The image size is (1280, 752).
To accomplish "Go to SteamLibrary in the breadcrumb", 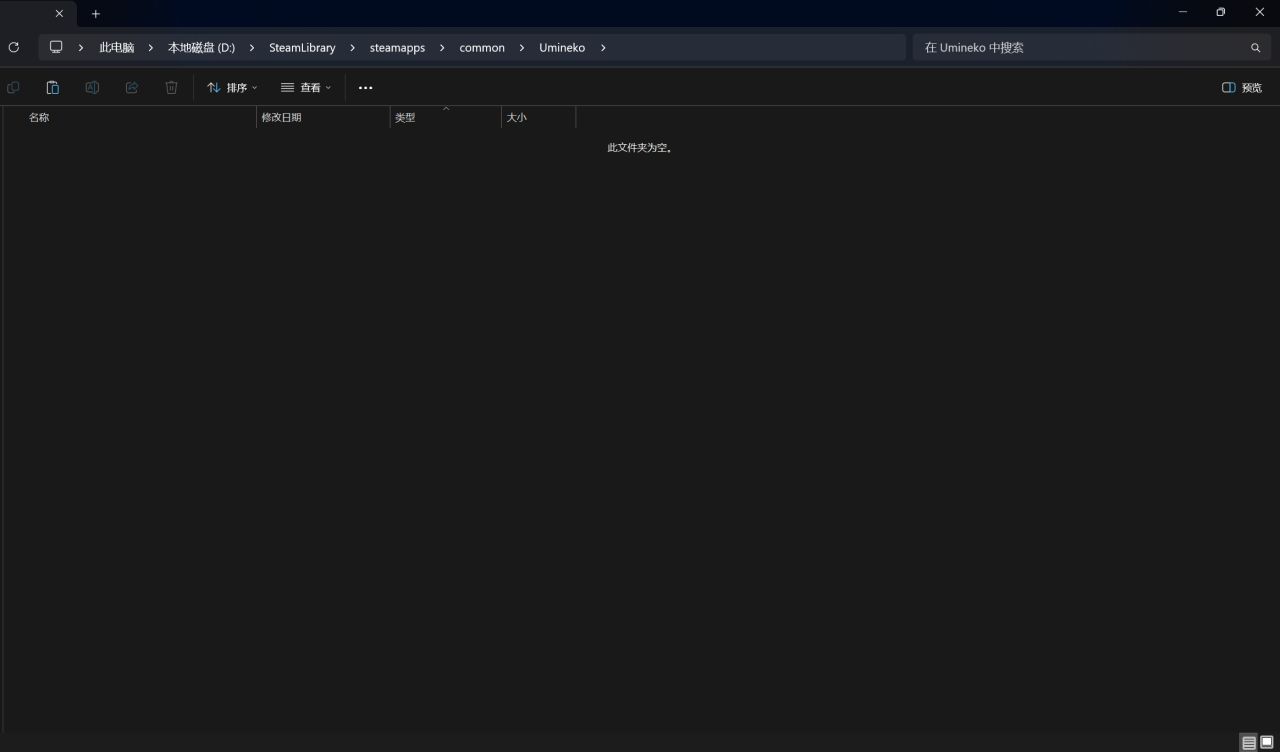I will [x=302, y=47].
